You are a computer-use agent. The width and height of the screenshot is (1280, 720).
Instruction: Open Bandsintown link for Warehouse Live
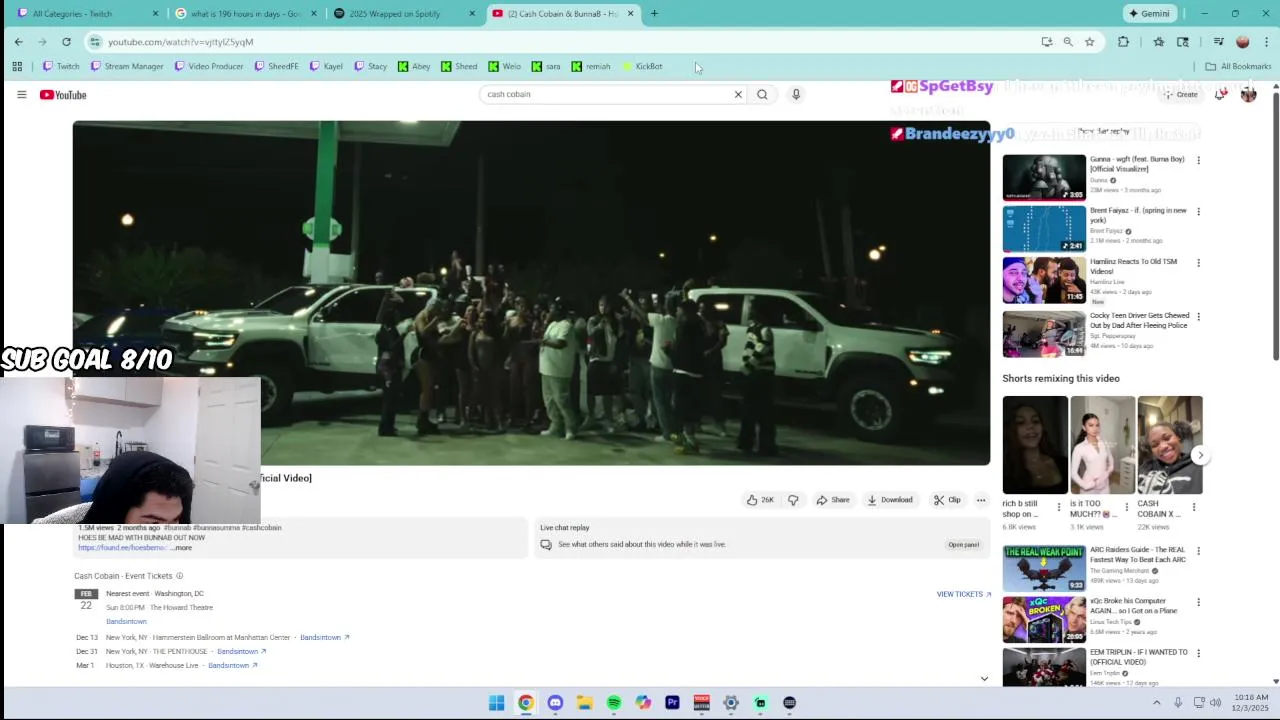point(233,665)
